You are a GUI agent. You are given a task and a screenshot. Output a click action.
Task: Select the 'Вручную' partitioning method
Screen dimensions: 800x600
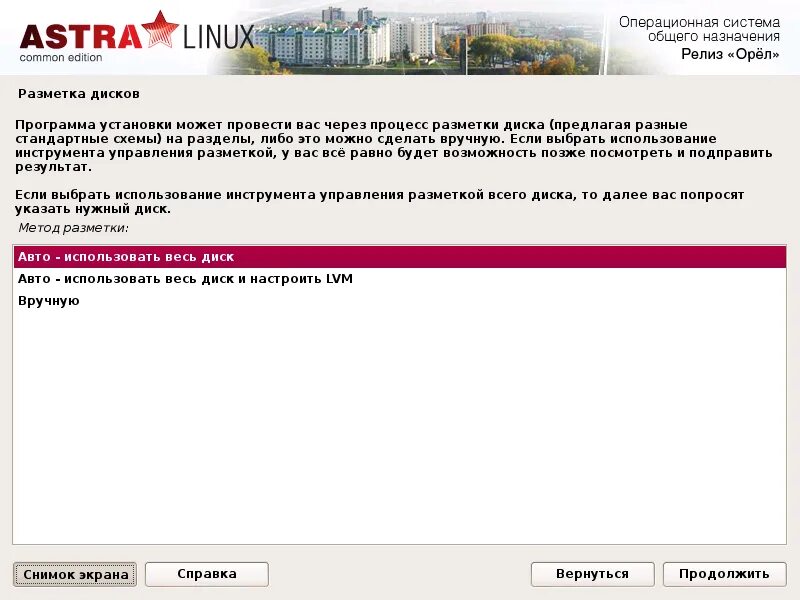click(399, 301)
